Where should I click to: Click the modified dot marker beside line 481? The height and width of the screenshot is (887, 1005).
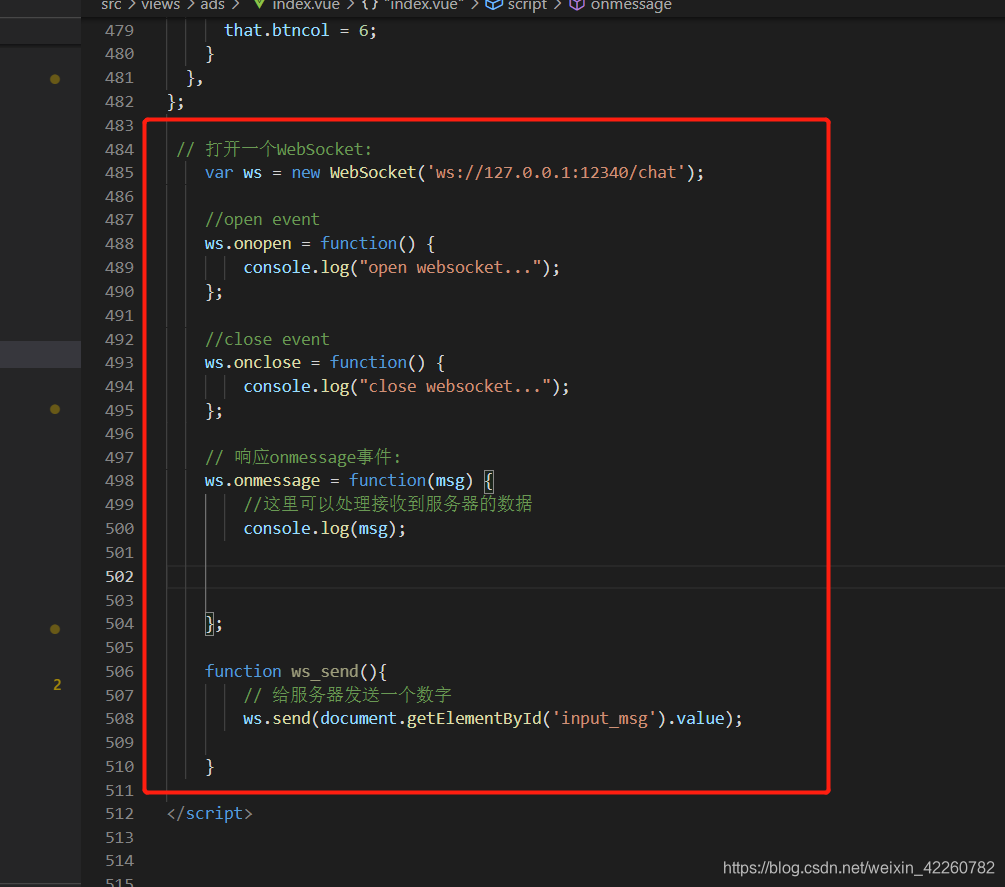[55, 79]
